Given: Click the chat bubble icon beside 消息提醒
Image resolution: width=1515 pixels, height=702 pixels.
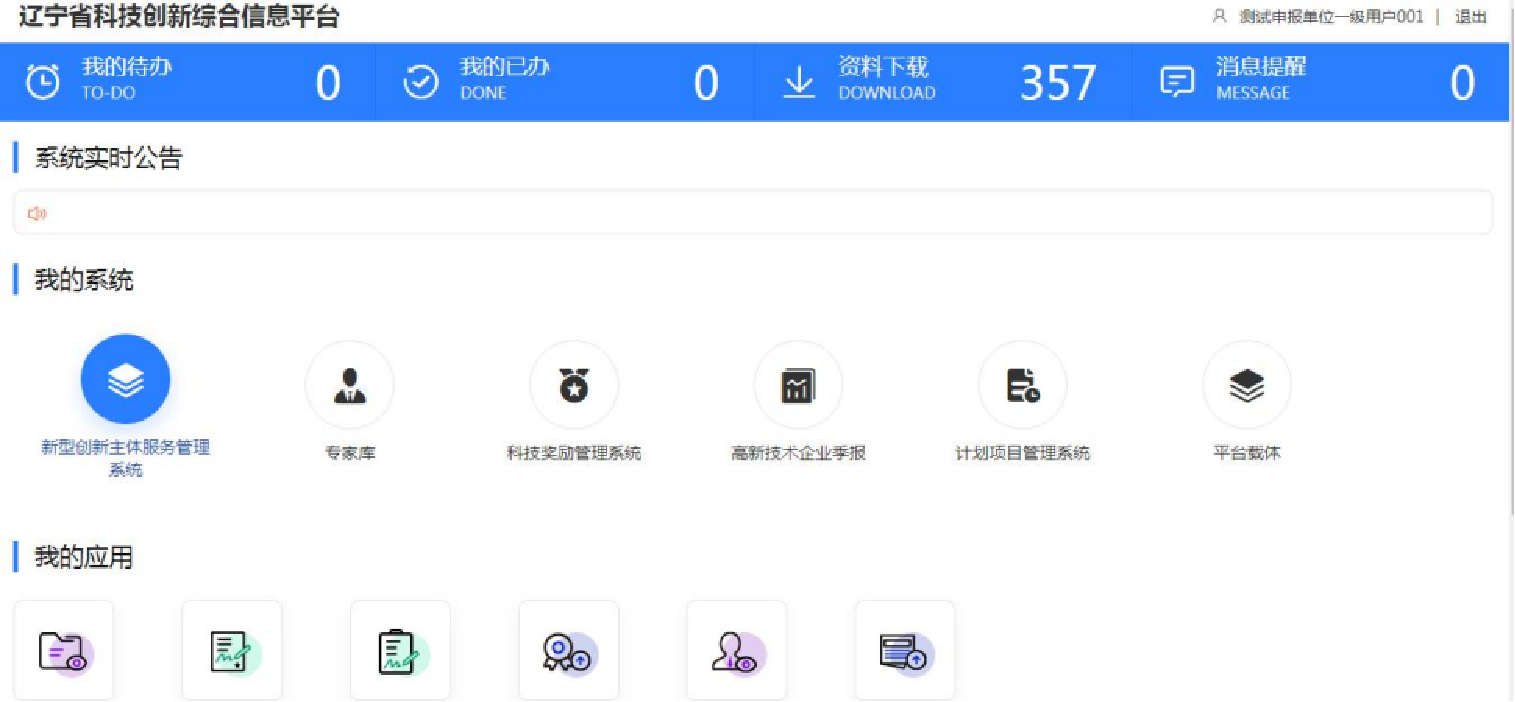Looking at the screenshot, I should [1177, 82].
